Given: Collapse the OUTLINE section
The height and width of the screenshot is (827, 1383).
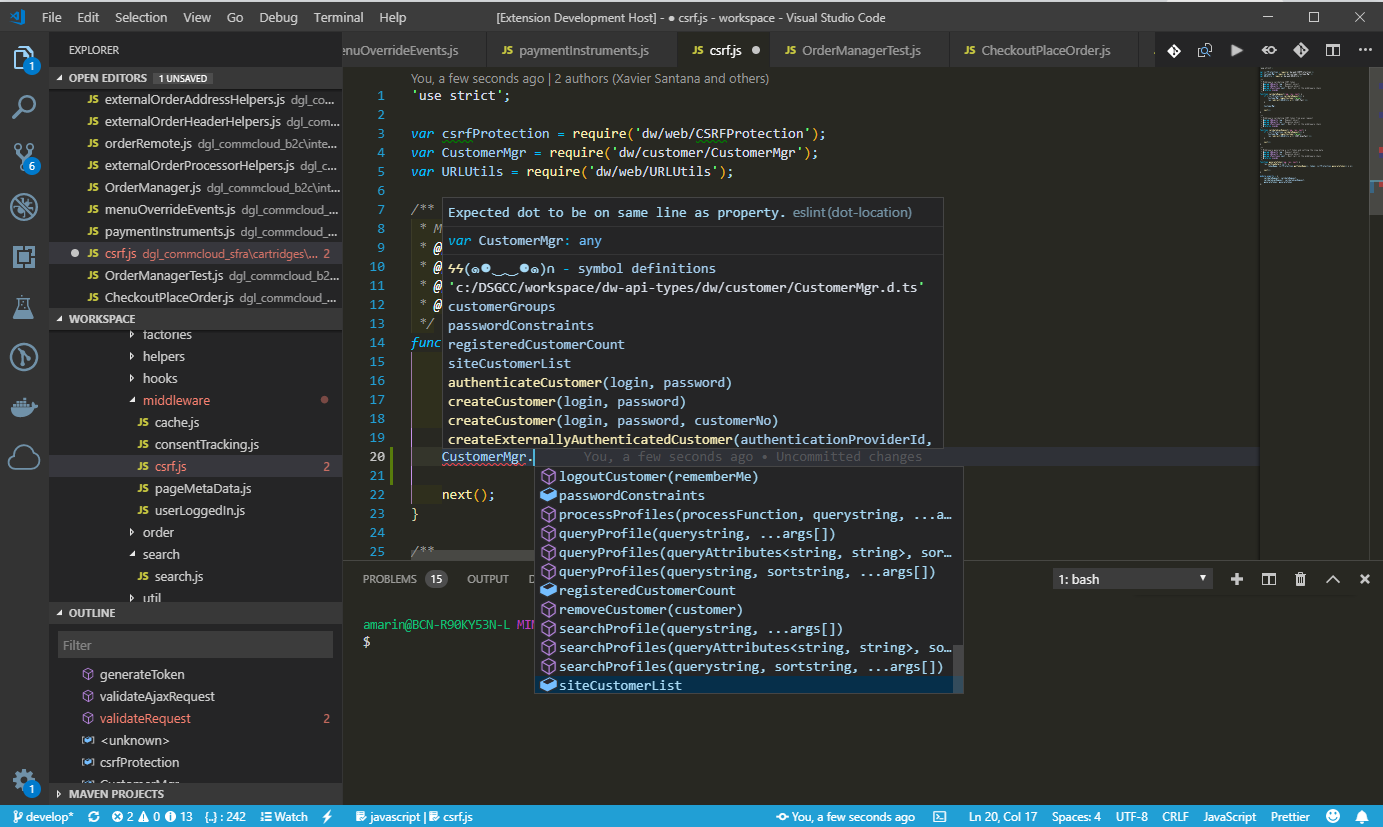Looking at the screenshot, I should pyautogui.click(x=195, y=613).
